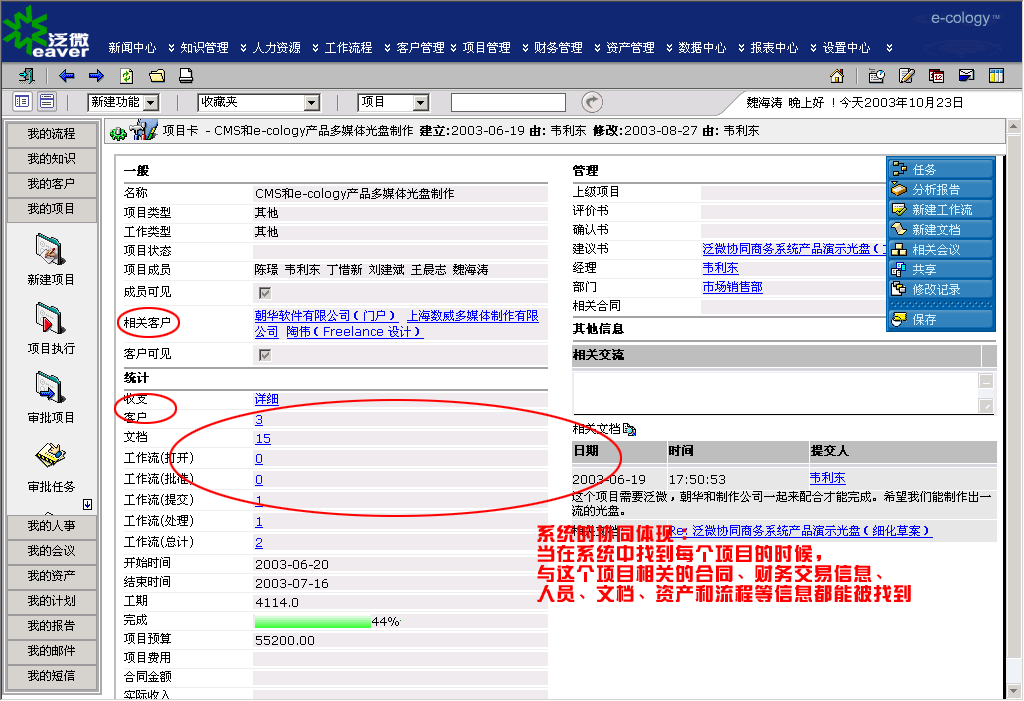Click the blue back arrow icon

67,76
